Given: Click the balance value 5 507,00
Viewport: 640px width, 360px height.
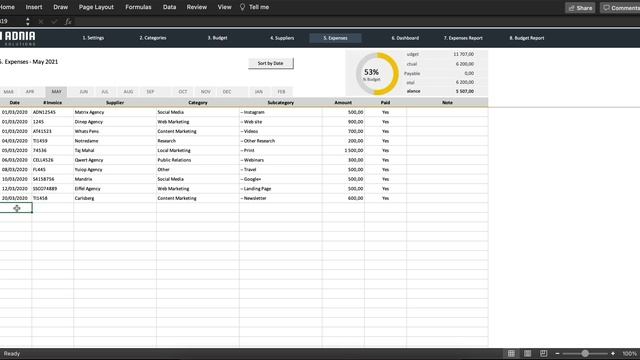Looking at the screenshot, I should point(464,91).
